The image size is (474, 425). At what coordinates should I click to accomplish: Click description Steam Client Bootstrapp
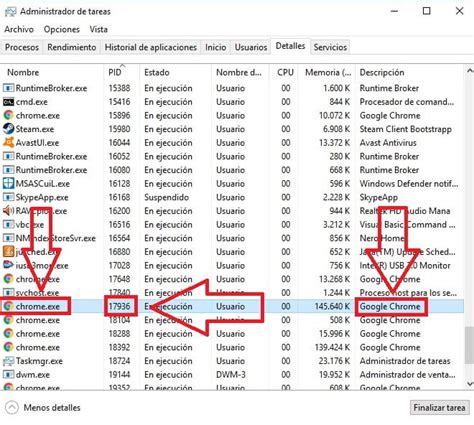405,129
